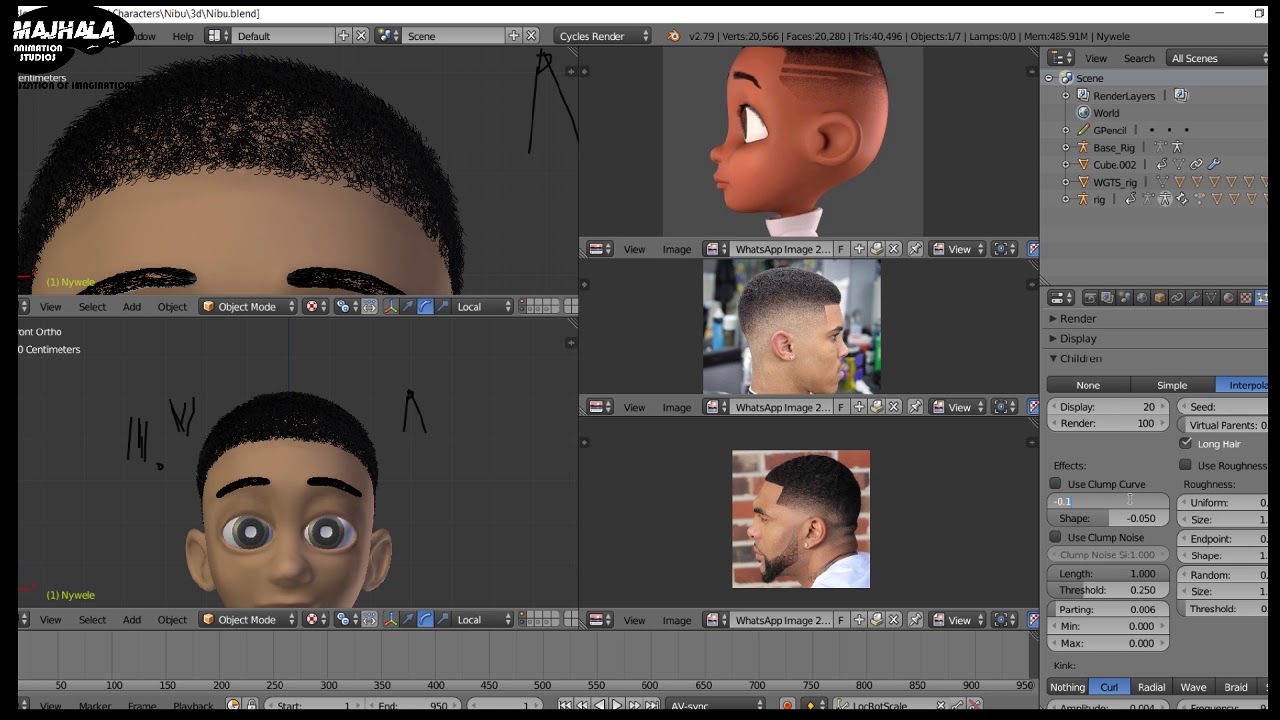The width and height of the screenshot is (1280, 720).
Task: Click the pin image icon in middle image editor
Action: pyautogui.click(x=915, y=407)
